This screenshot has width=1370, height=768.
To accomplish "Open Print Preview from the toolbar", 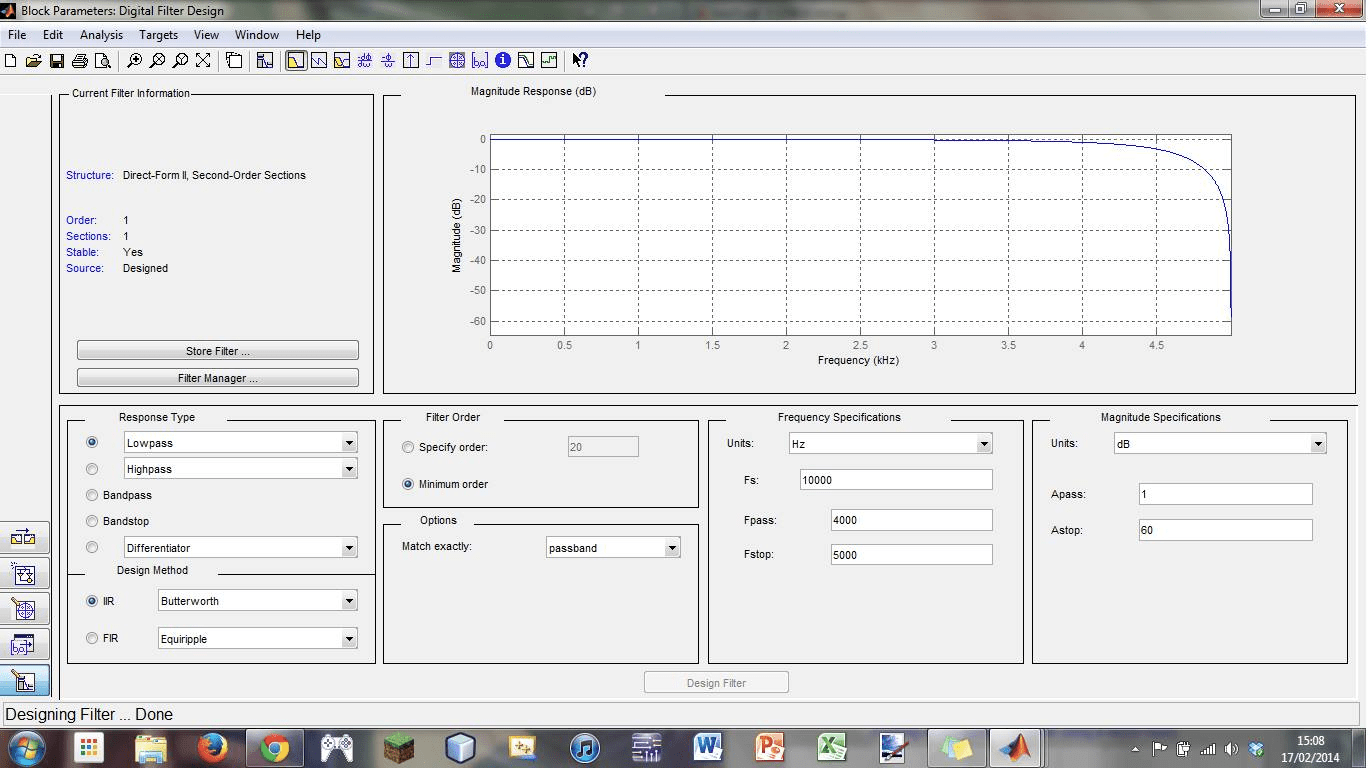I will [102, 60].
